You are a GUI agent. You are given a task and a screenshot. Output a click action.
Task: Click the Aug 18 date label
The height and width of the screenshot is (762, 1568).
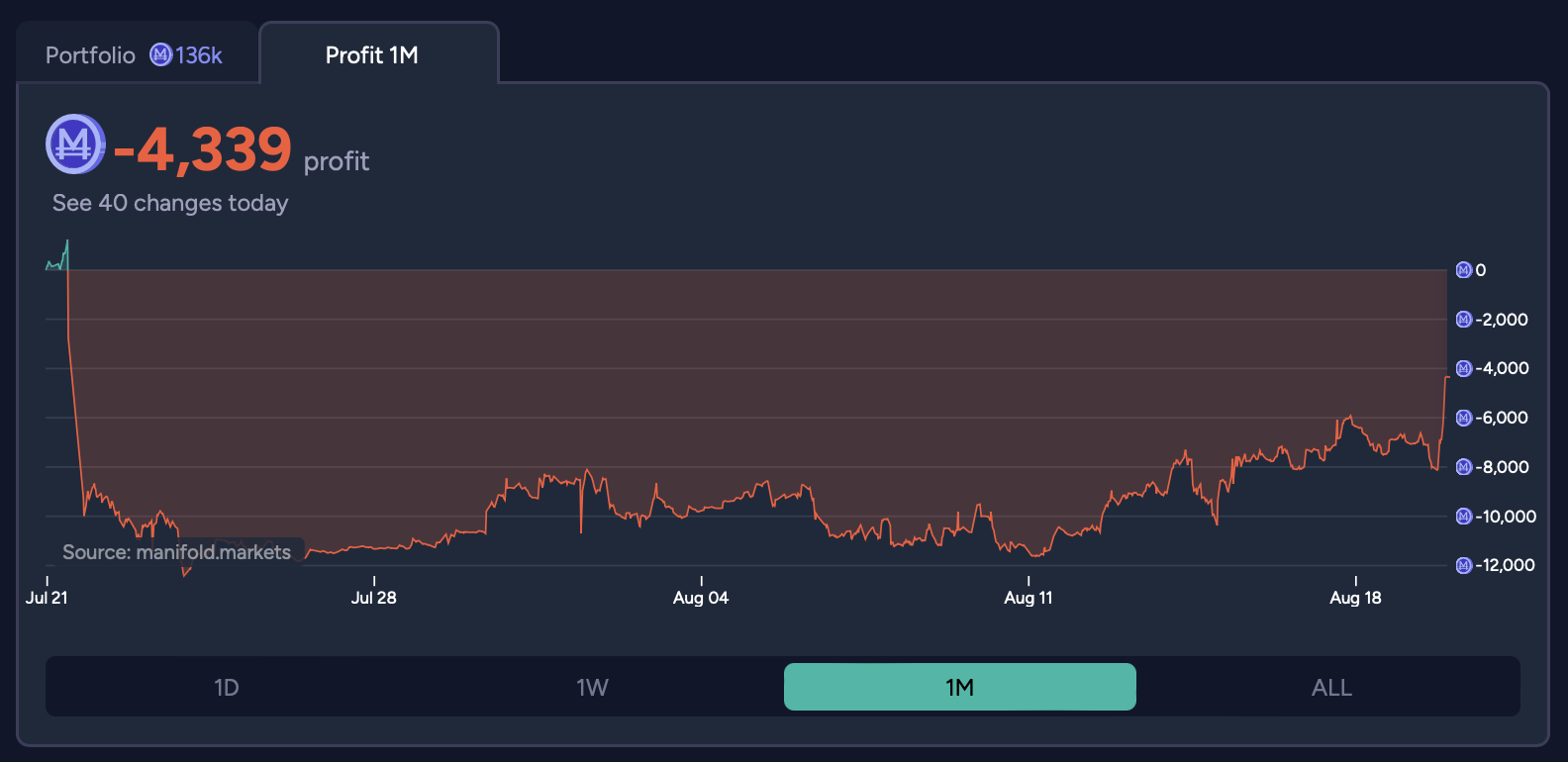[1355, 598]
